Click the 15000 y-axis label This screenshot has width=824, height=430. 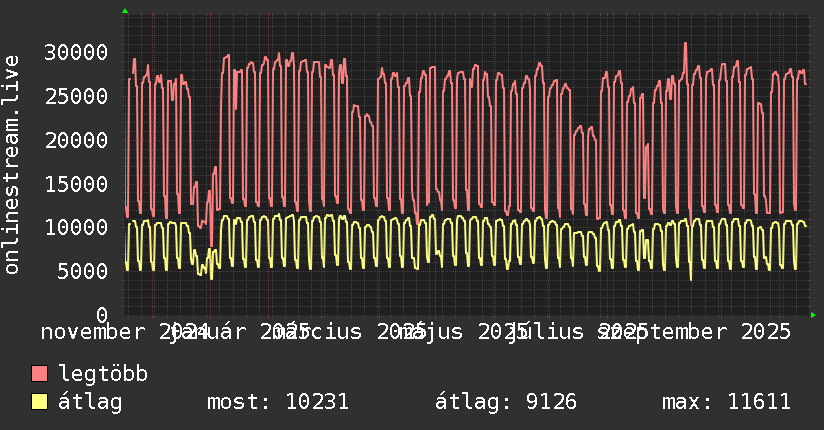tap(76, 185)
